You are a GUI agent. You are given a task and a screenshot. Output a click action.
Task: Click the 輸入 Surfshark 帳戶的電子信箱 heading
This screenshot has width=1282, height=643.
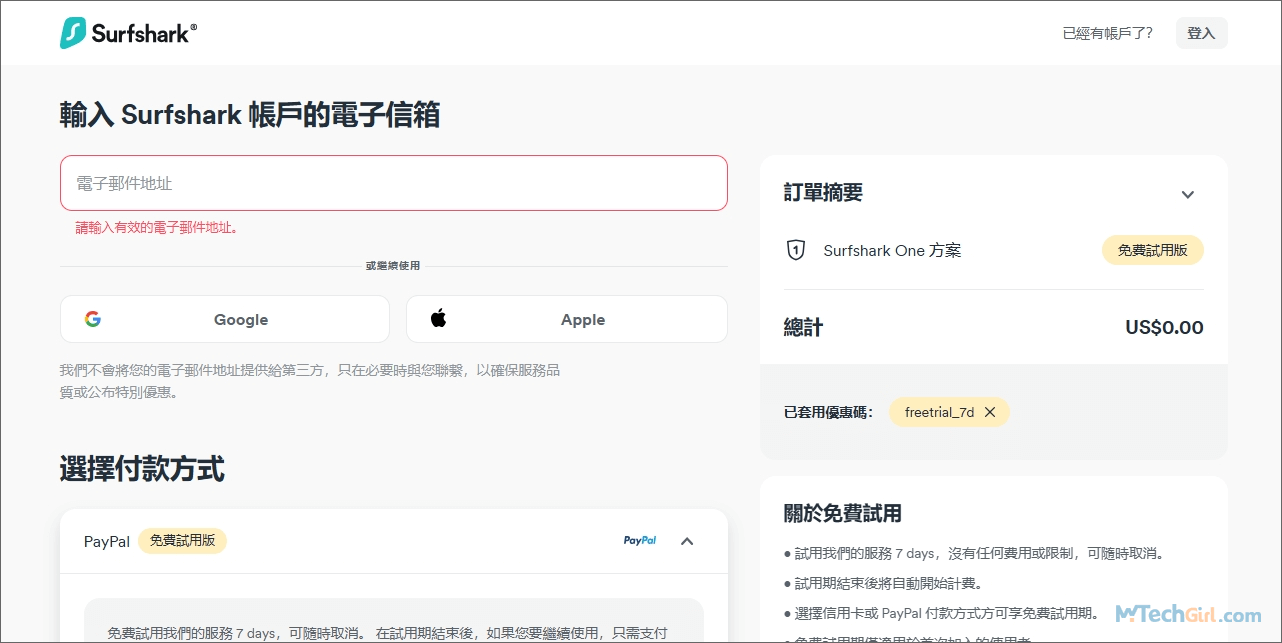tap(250, 114)
